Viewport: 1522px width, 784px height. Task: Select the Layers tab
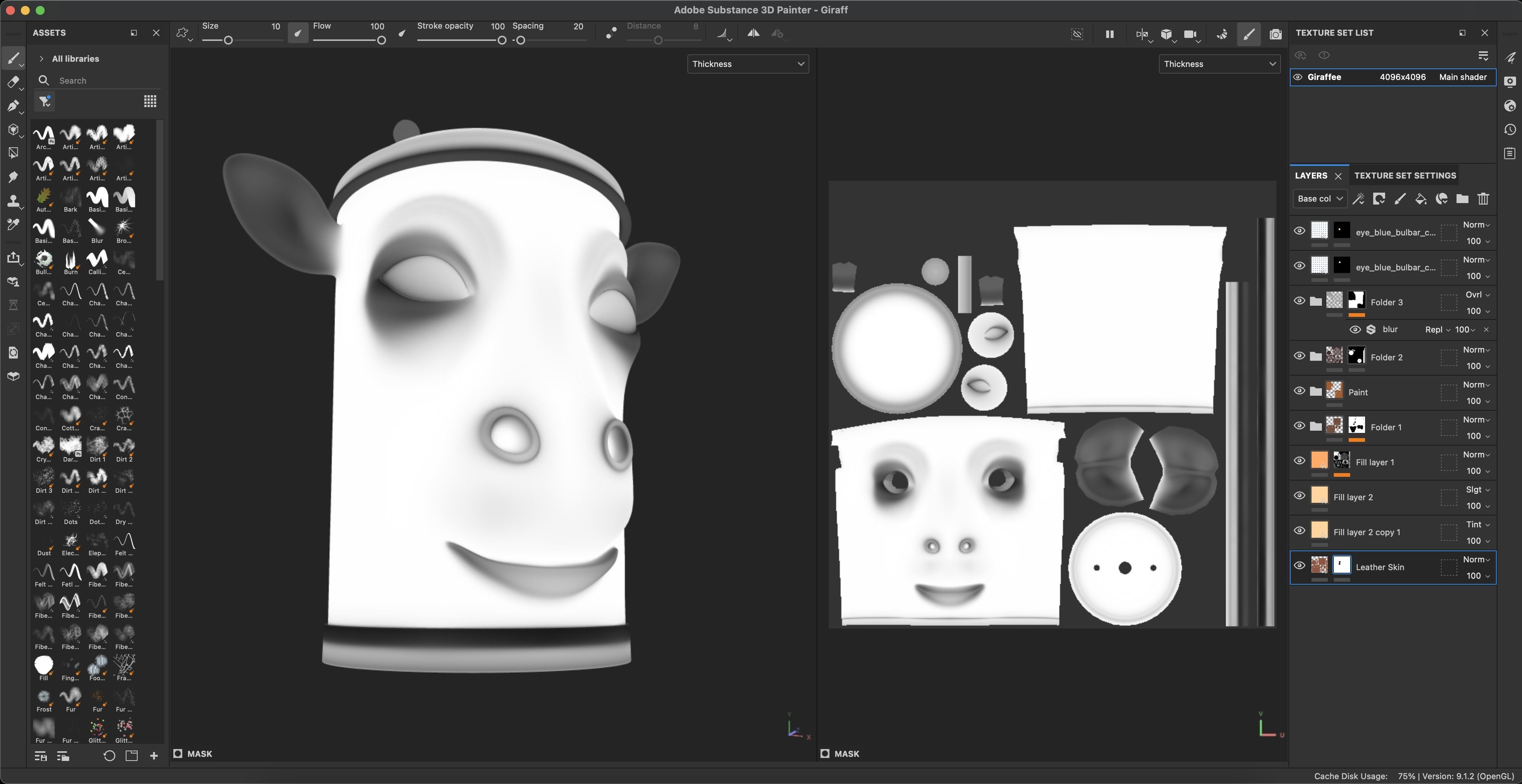(x=1310, y=176)
